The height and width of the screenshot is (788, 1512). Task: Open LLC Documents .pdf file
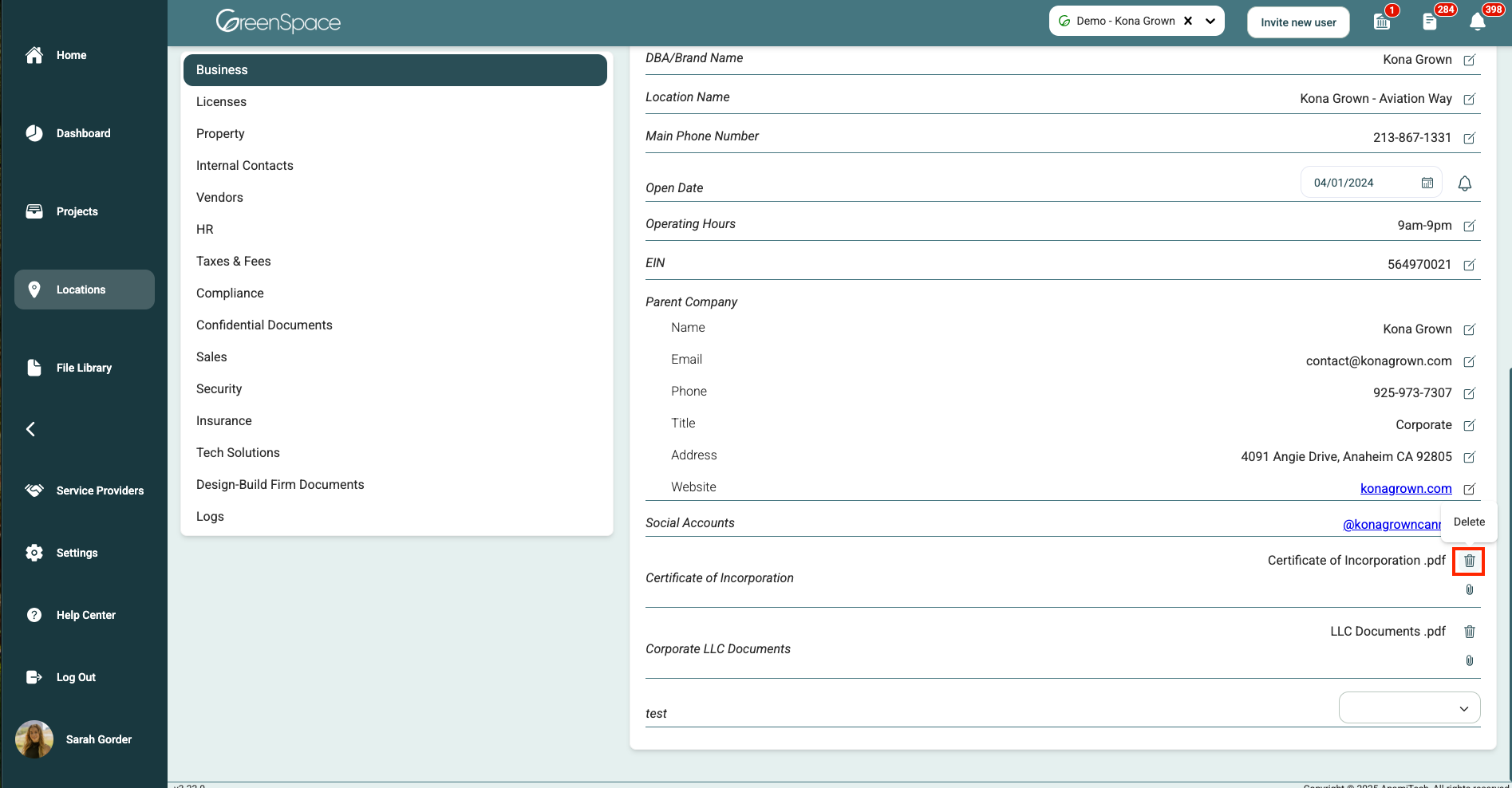click(x=1388, y=632)
